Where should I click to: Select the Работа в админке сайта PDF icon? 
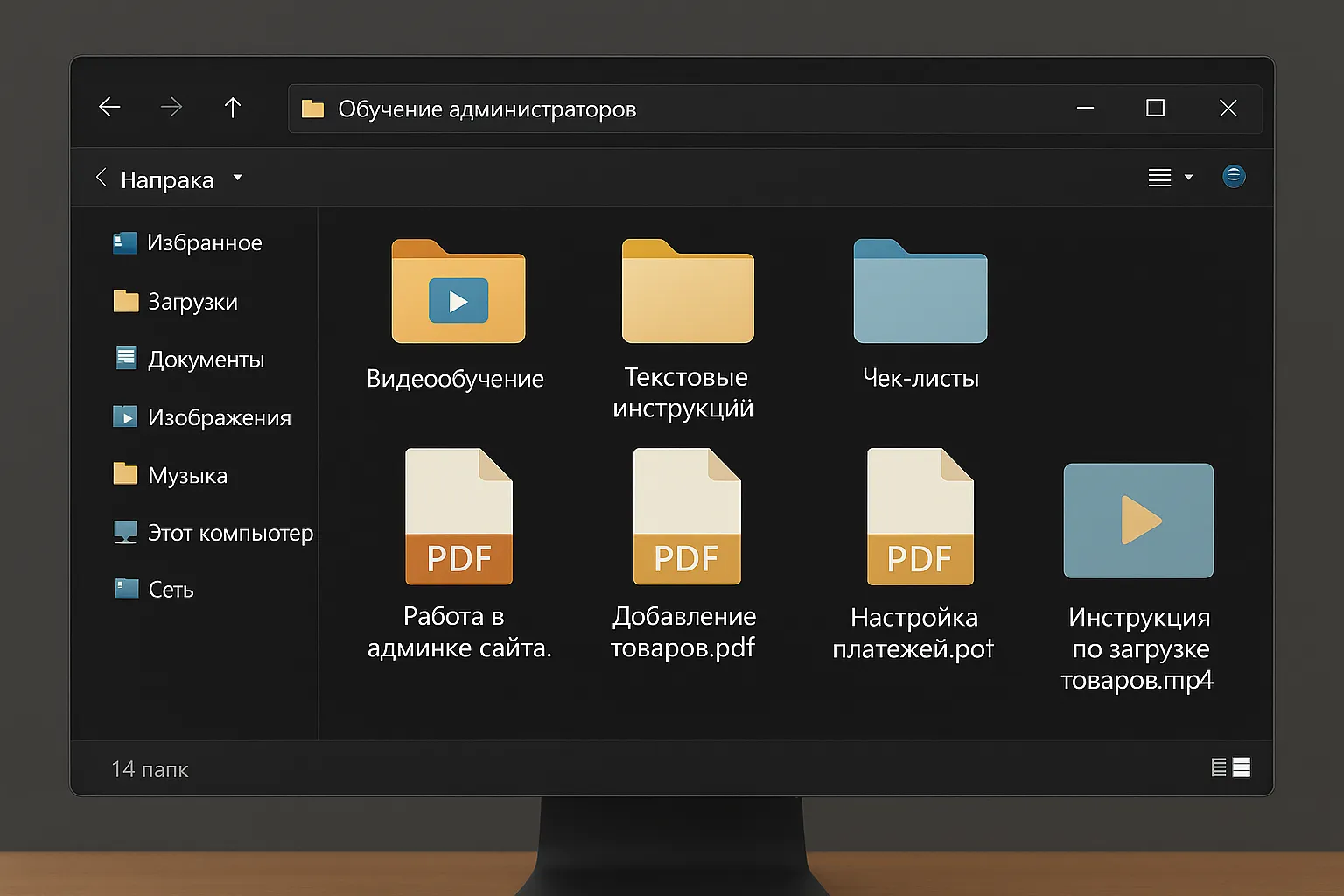458,516
